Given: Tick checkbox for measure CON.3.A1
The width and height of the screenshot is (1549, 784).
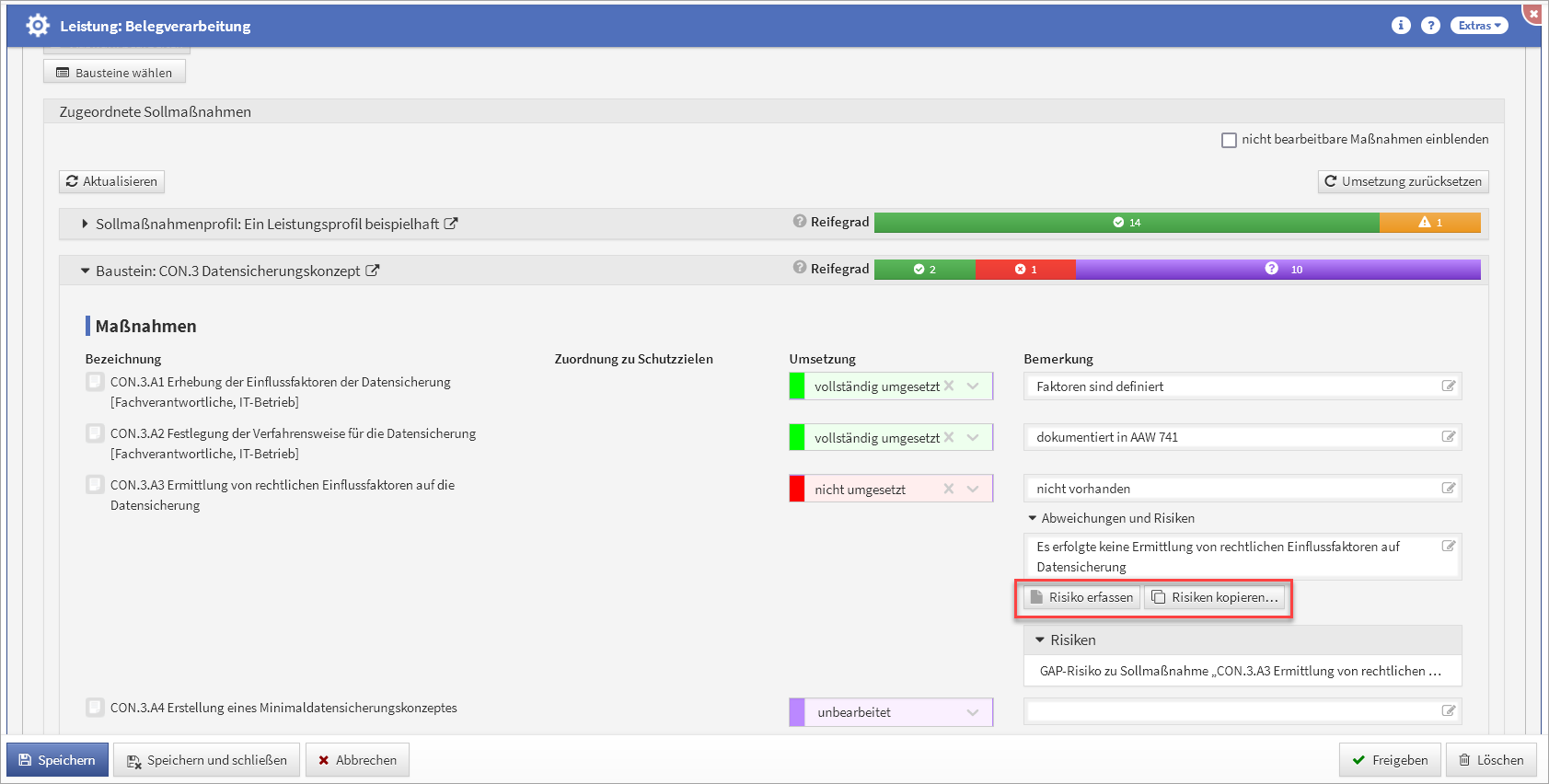Looking at the screenshot, I should 95,382.
